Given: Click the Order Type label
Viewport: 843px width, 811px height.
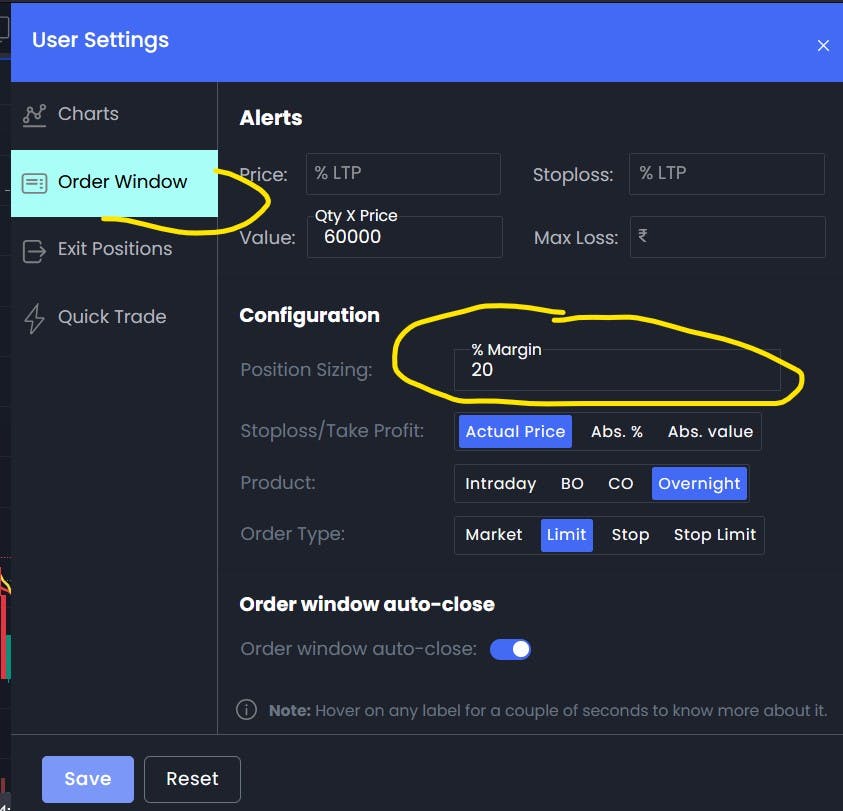Looking at the screenshot, I should tap(292, 534).
